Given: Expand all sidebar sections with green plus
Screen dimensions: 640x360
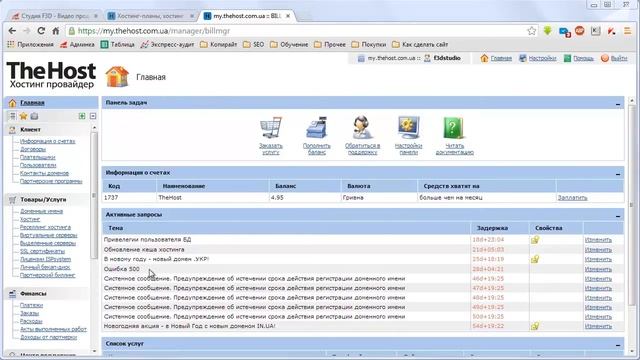Looking at the screenshot, I should pyautogui.click(x=82, y=116).
